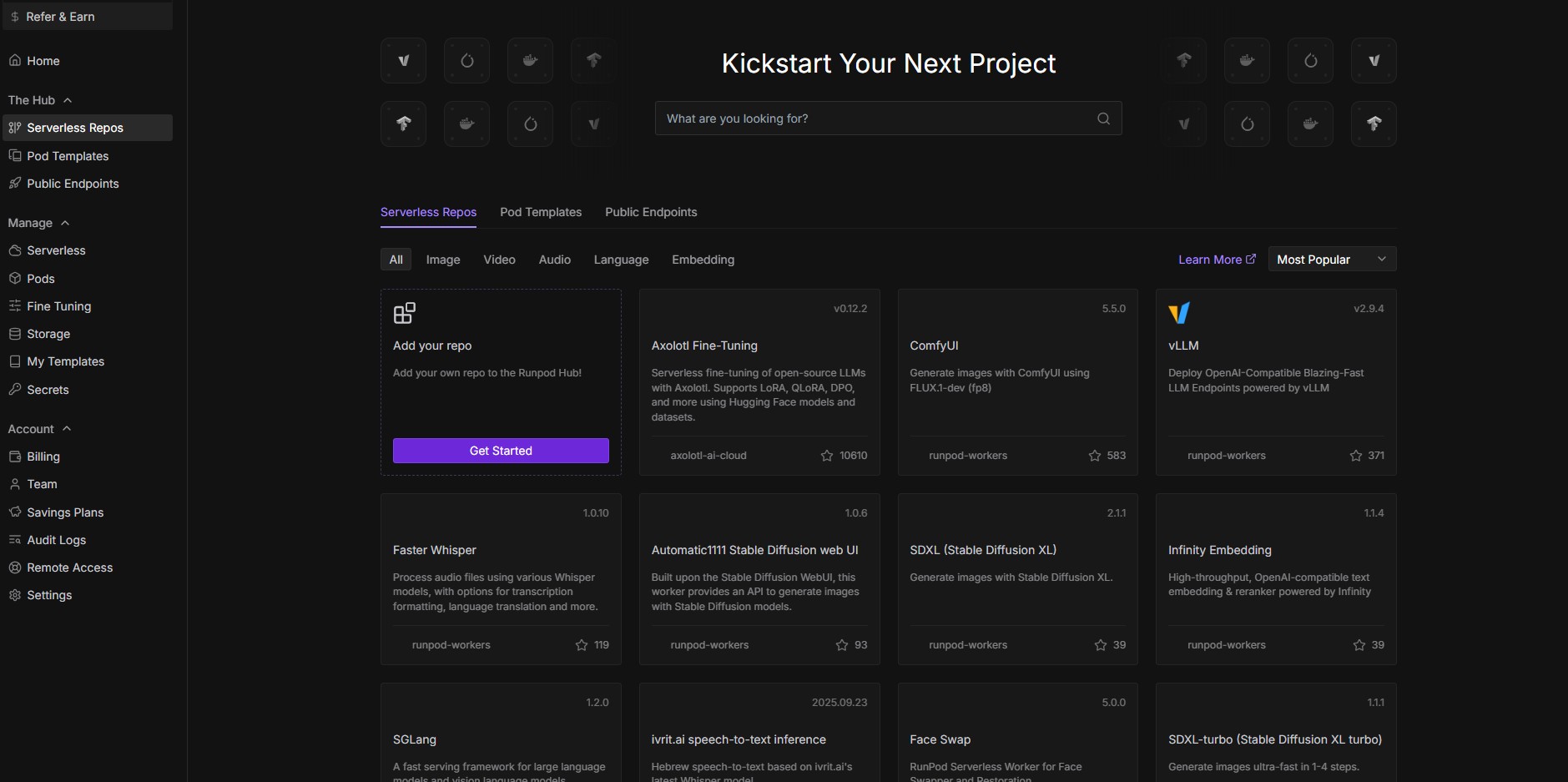Click the star icon on ComfyUI card

click(1095, 456)
